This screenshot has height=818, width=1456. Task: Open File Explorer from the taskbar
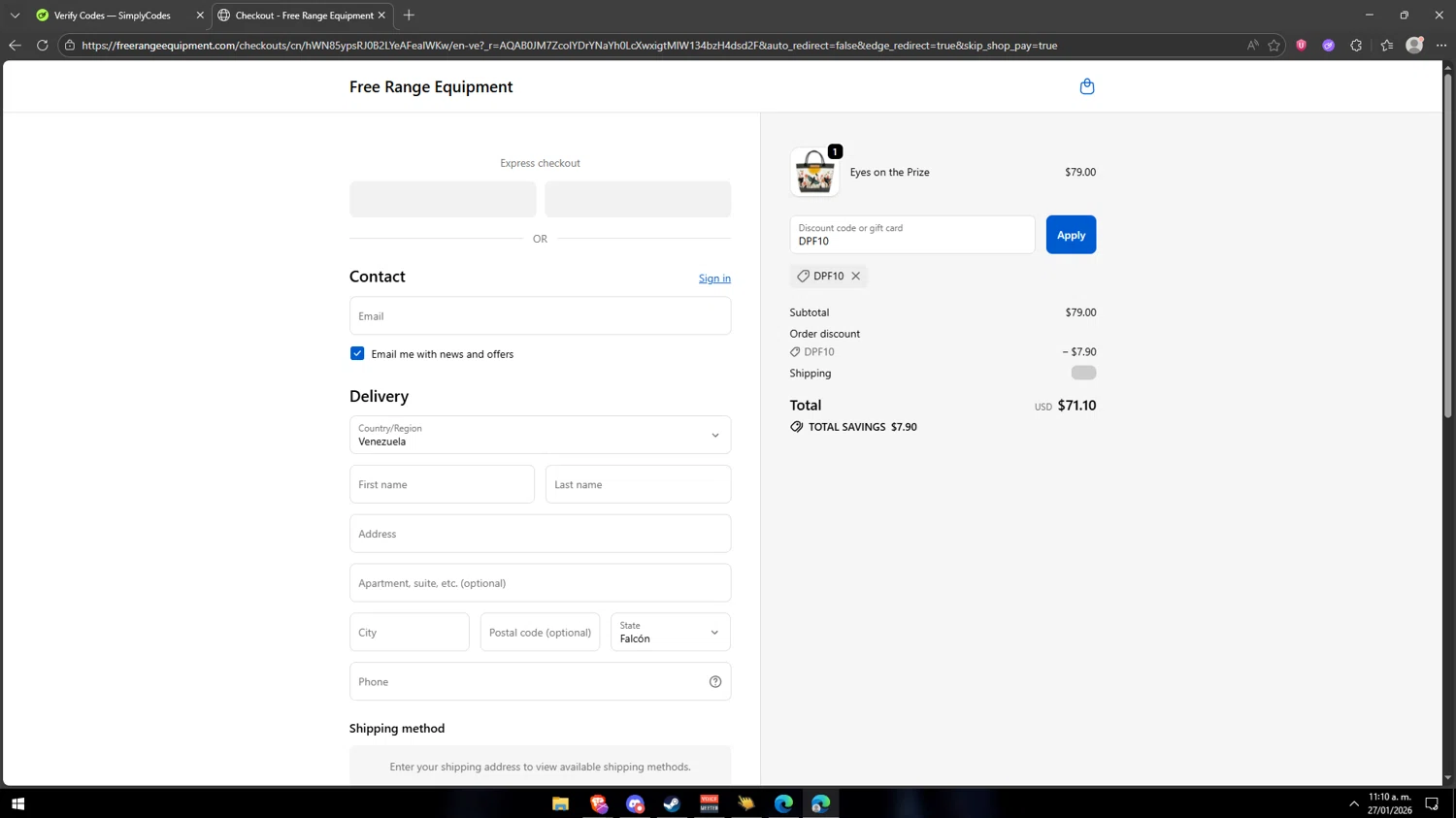[x=560, y=803]
